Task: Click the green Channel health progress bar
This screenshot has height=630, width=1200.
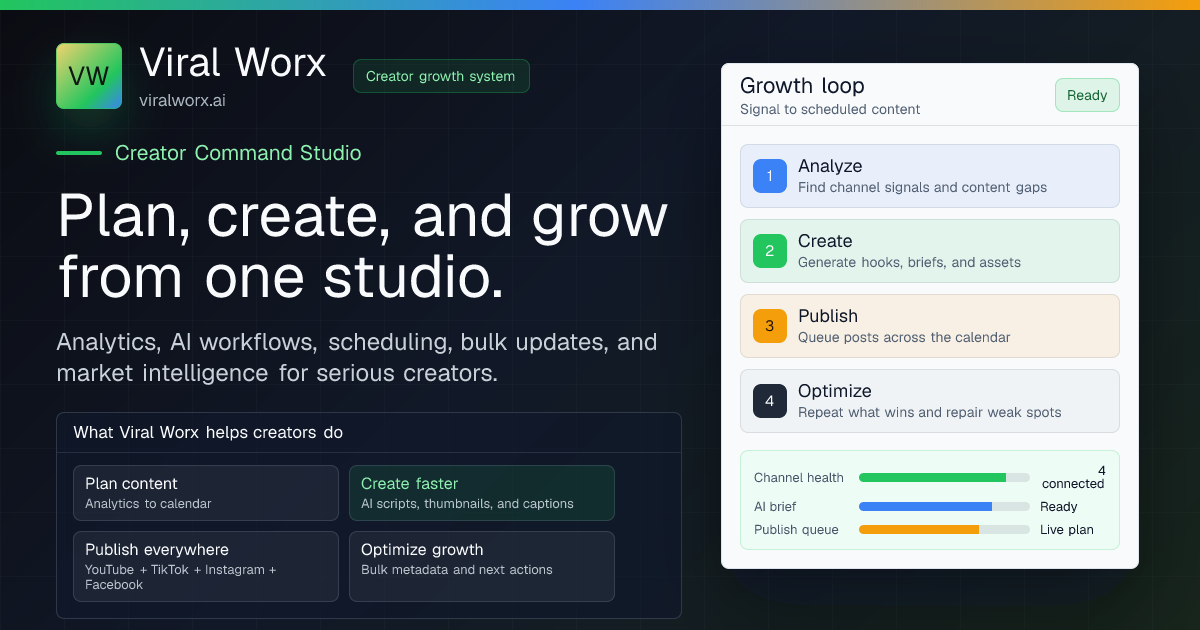Action: [944, 478]
